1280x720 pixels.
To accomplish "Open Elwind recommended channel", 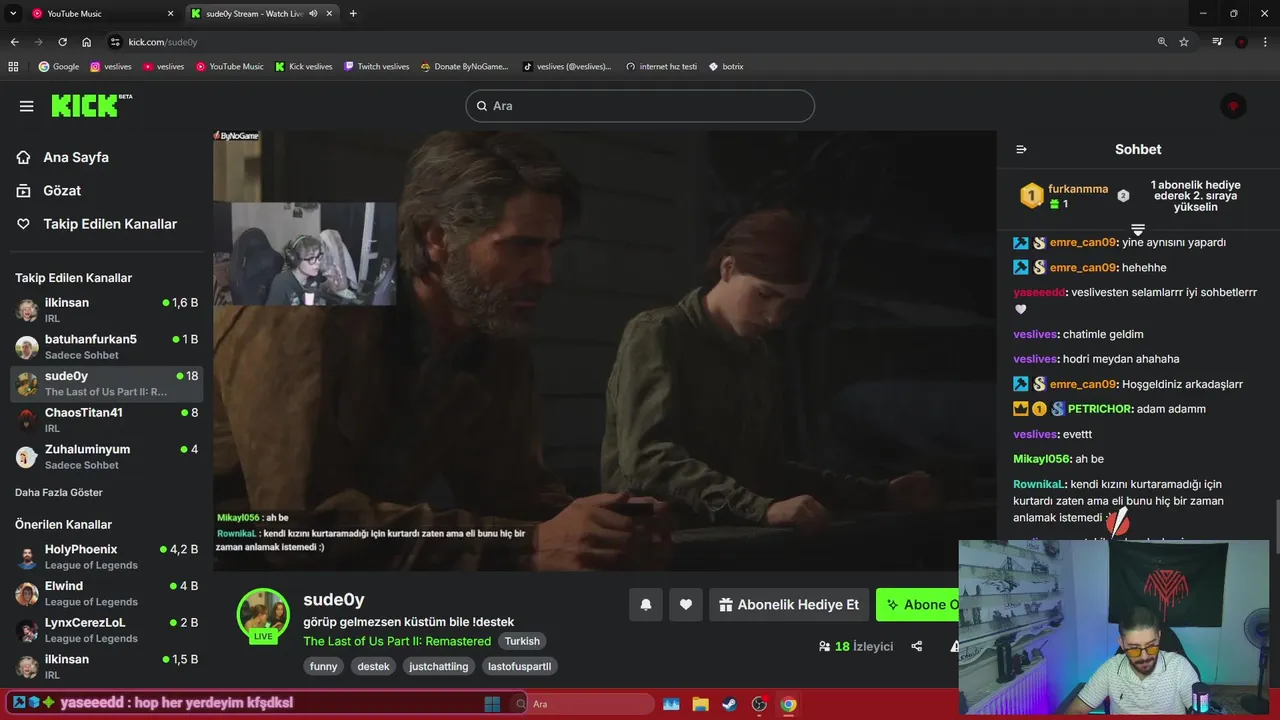I will click(106, 593).
